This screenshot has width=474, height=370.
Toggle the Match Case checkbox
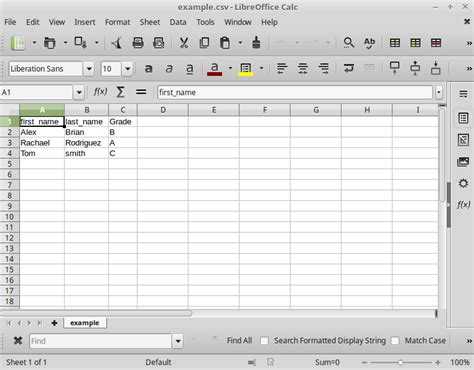pos(395,341)
